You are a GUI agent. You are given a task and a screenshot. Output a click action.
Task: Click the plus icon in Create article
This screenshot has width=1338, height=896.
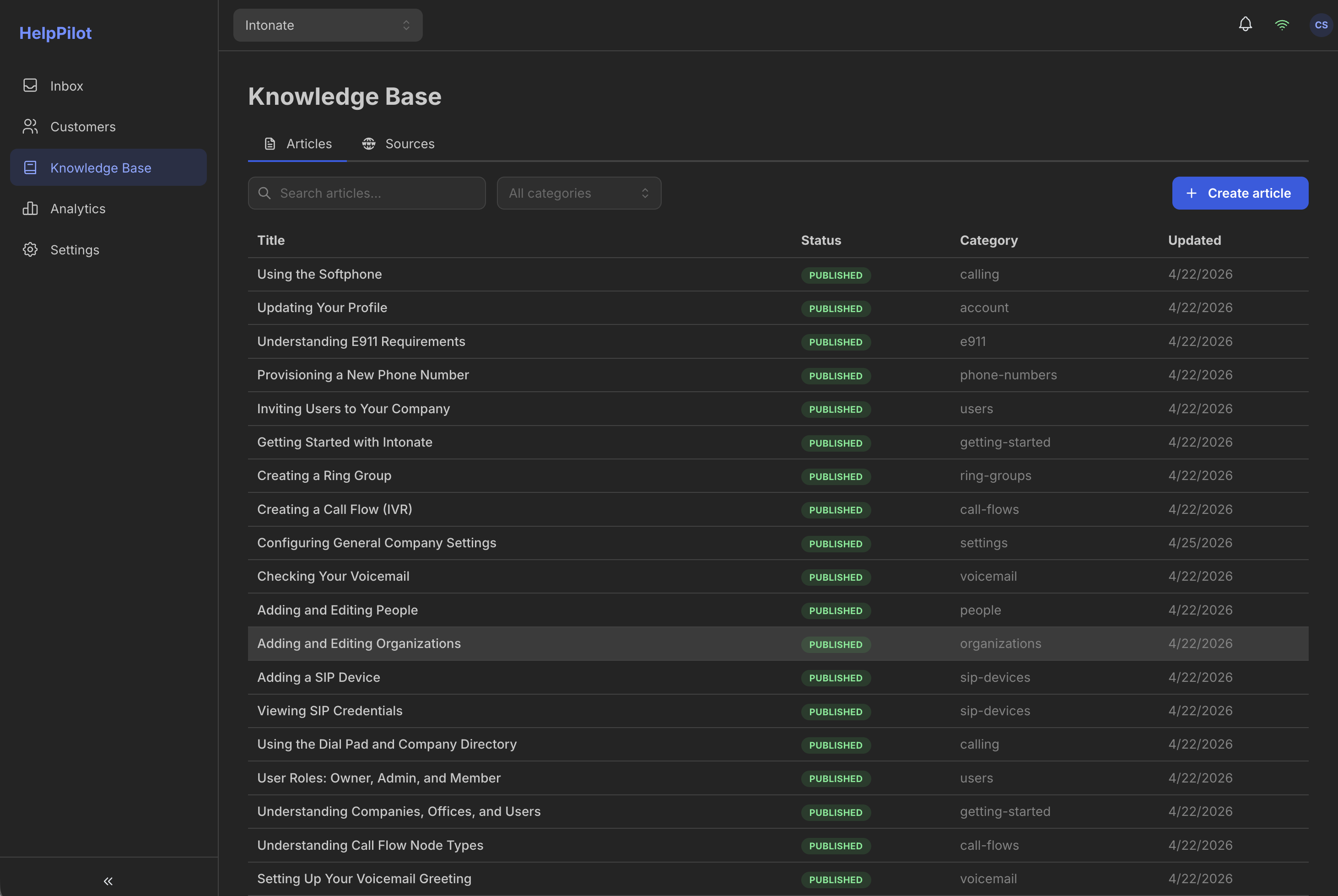pos(1191,193)
